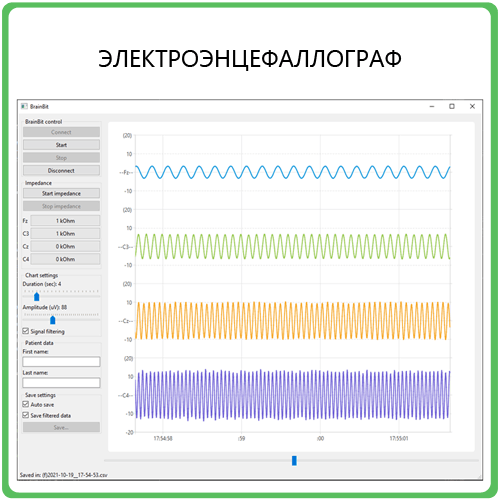Screen dimensions: 500x500
Task: Uncheck the Auto save checkbox
Action: tap(26, 404)
